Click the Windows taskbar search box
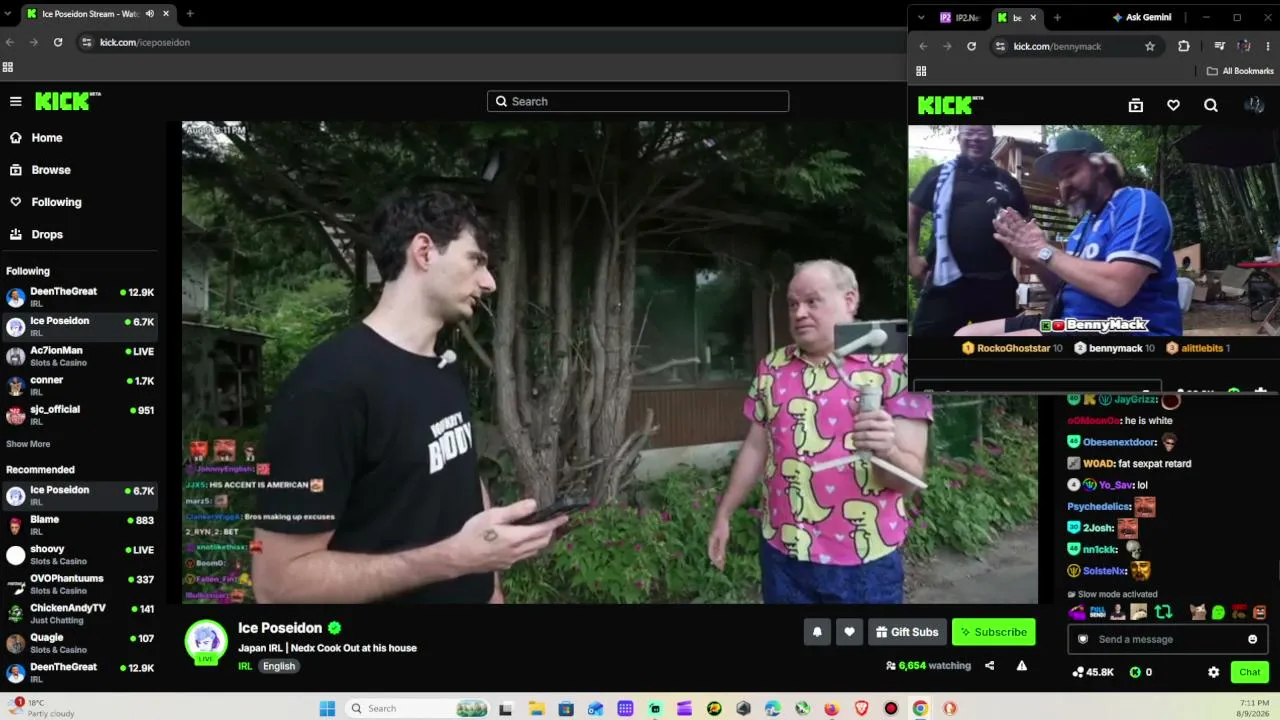The image size is (1280, 720). pyautogui.click(x=417, y=708)
